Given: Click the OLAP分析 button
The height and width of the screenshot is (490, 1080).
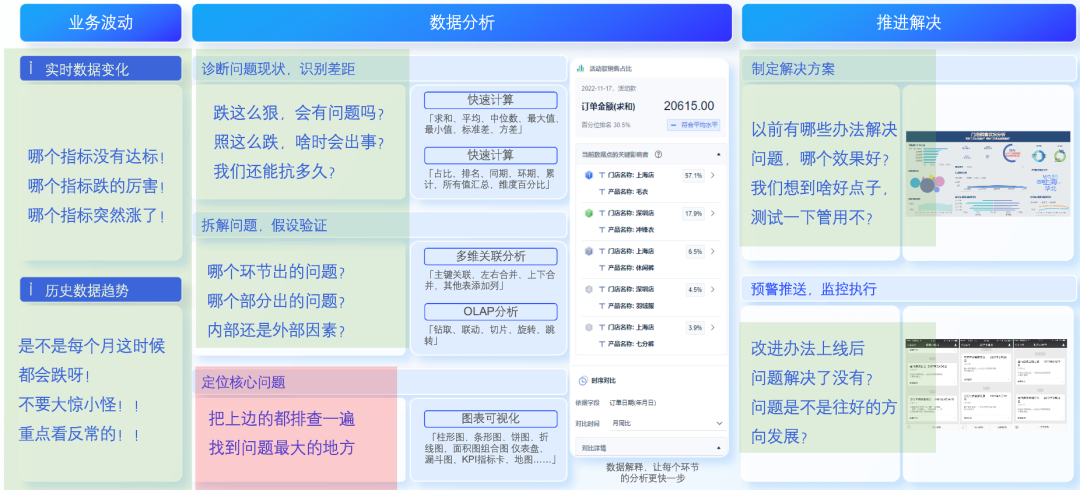Looking at the screenshot, I should click(490, 312).
